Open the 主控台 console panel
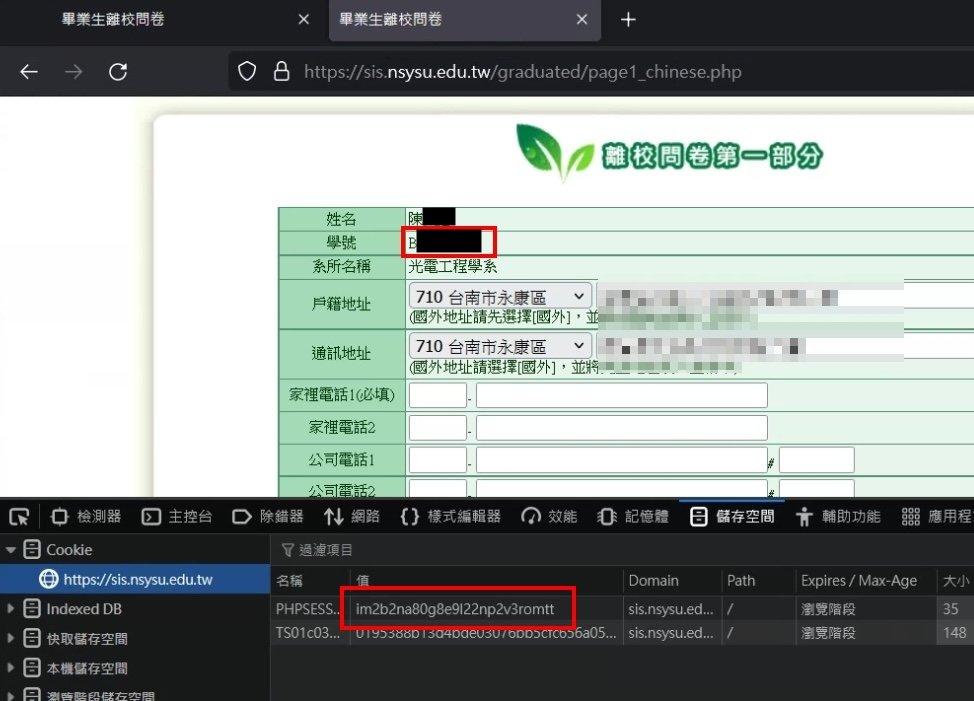974x701 pixels. [x=177, y=517]
